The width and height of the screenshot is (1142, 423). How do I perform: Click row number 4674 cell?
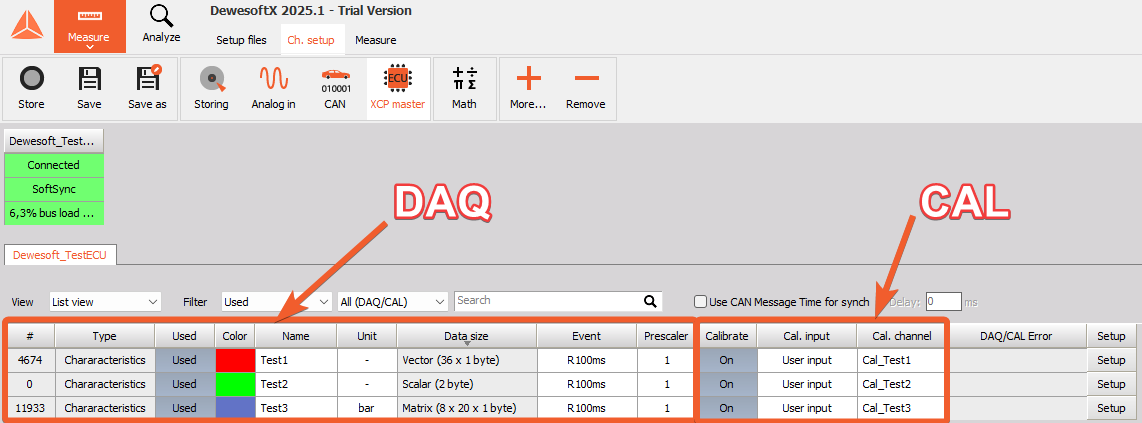[x=30, y=360]
